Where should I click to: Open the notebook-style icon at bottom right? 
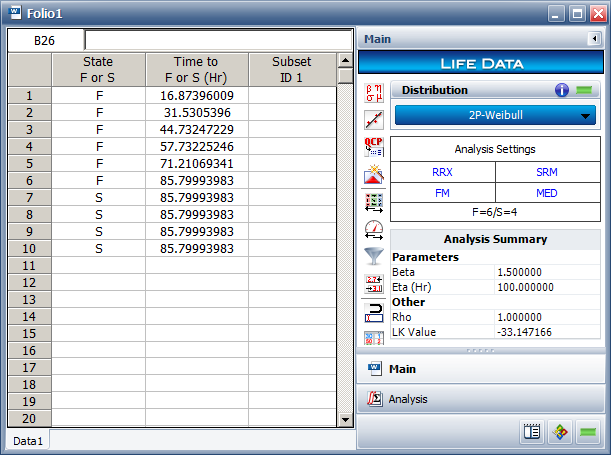(x=532, y=433)
